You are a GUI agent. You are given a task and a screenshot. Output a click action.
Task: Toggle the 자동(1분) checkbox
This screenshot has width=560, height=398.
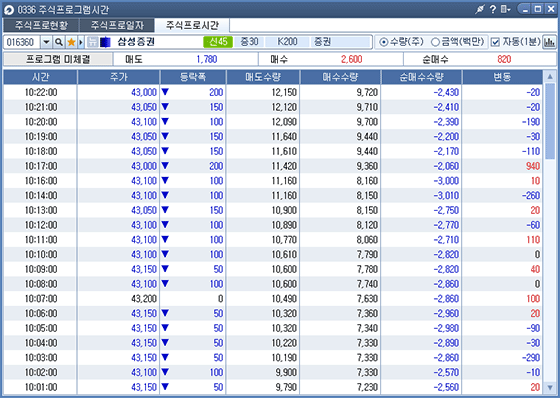pyautogui.click(x=495, y=42)
